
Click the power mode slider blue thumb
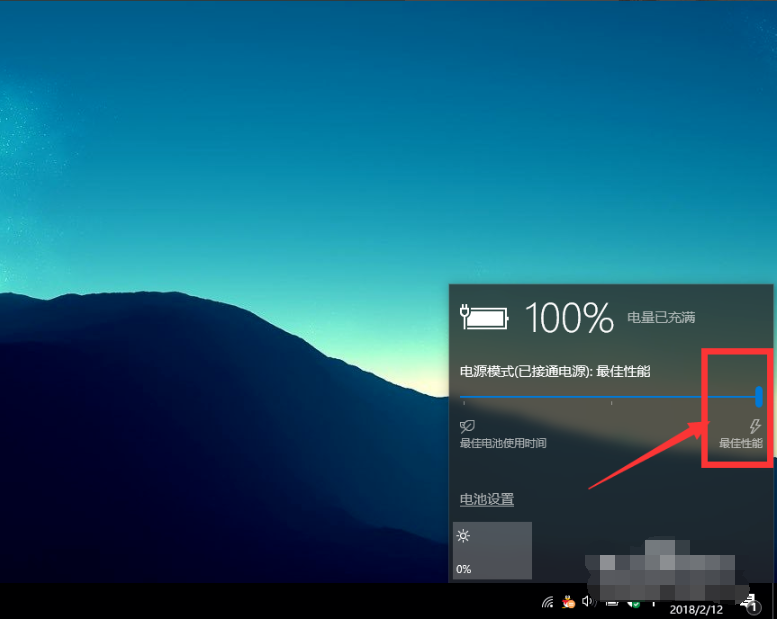pos(759,396)
